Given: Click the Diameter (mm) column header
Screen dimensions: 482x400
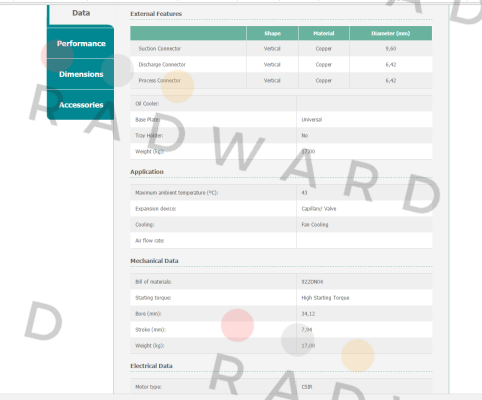Looking at the screenshot, I should click(x=391, y=33).
